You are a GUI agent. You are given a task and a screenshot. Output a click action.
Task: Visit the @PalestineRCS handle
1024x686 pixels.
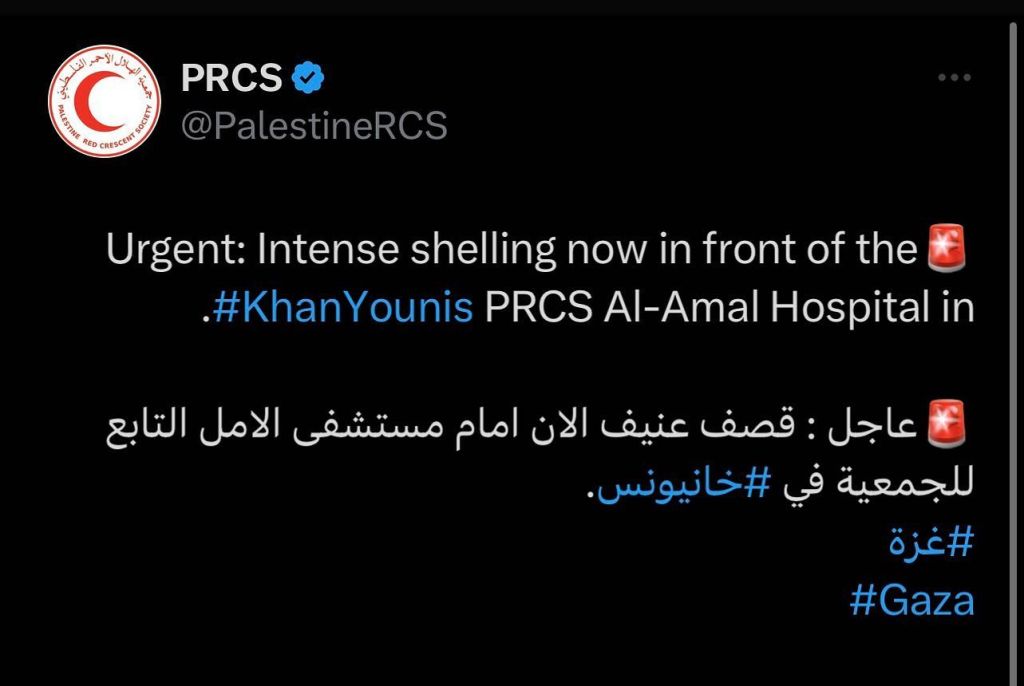[x=314, y=125]
